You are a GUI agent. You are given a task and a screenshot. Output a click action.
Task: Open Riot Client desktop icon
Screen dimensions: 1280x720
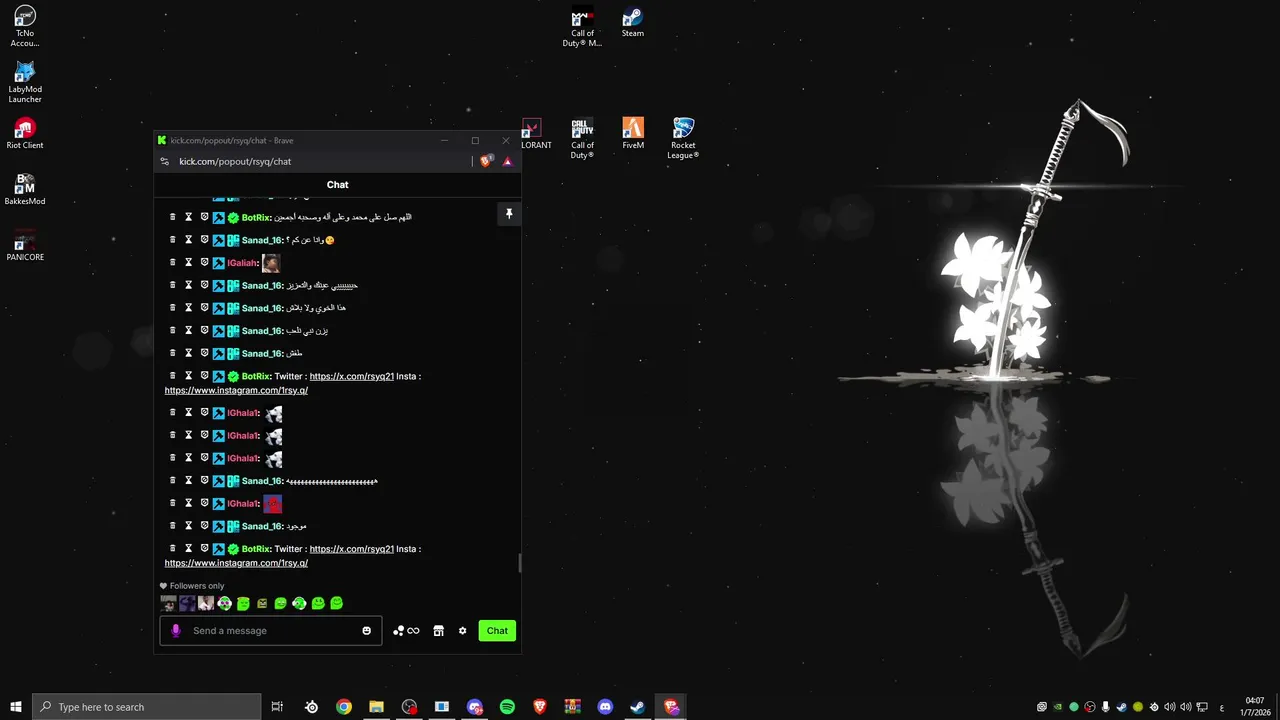25,134
